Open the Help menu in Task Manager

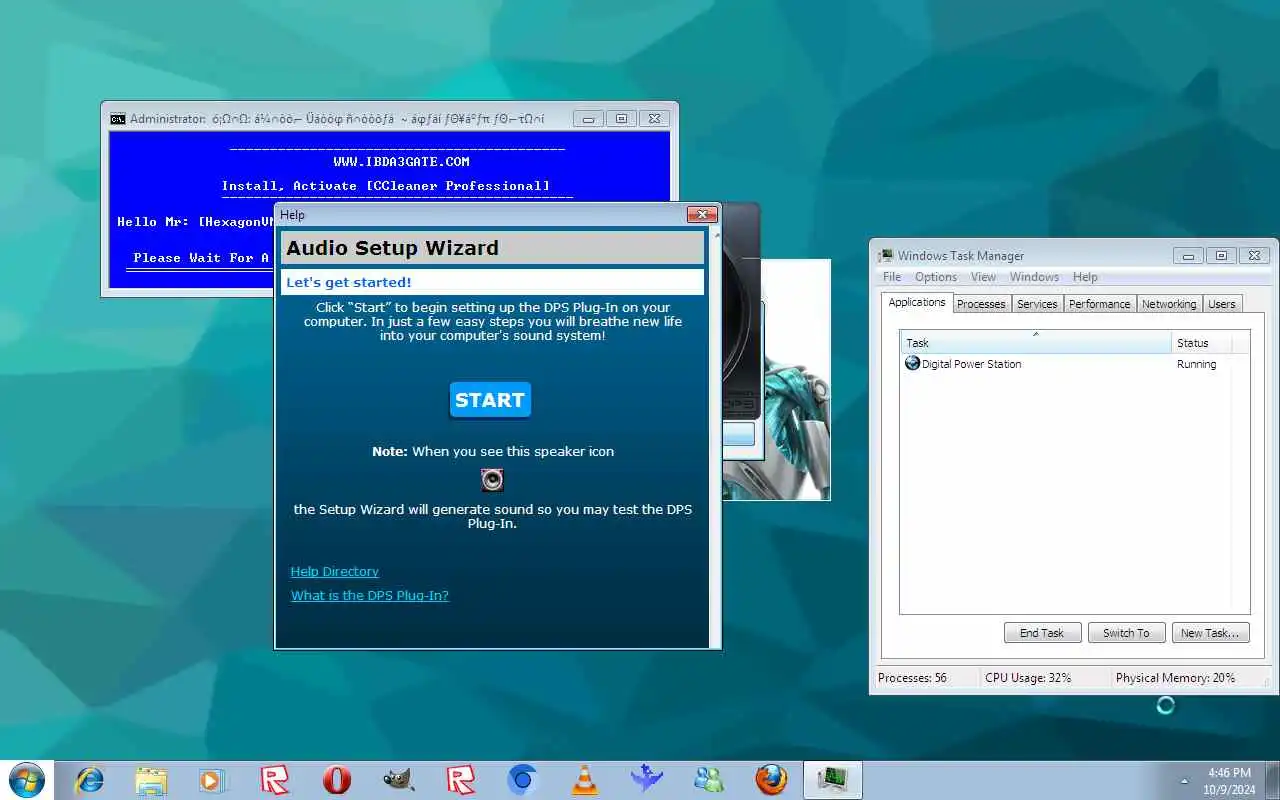pos(1085,277)
